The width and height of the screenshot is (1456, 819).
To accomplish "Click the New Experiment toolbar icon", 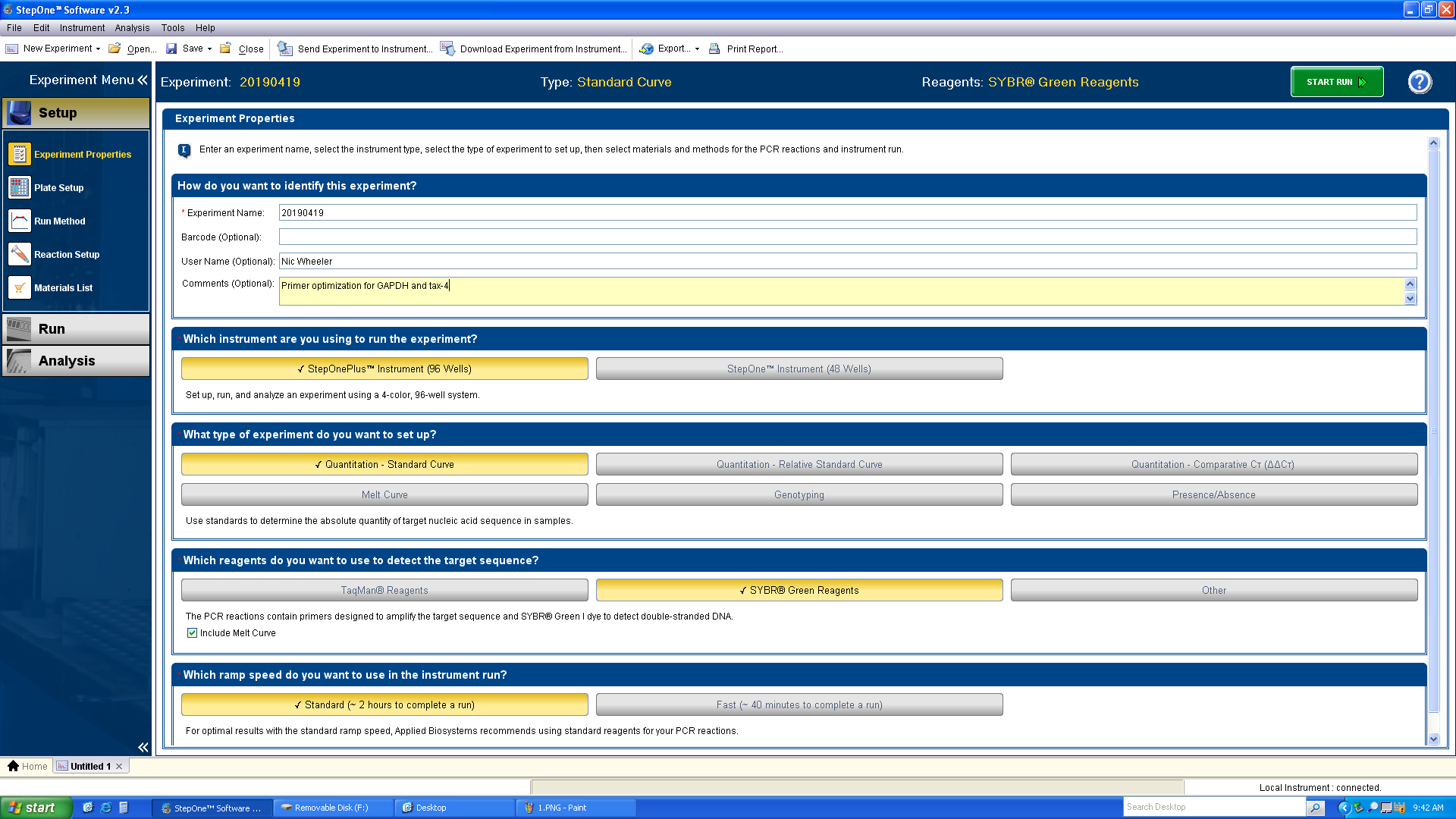I will coord(11,49).
